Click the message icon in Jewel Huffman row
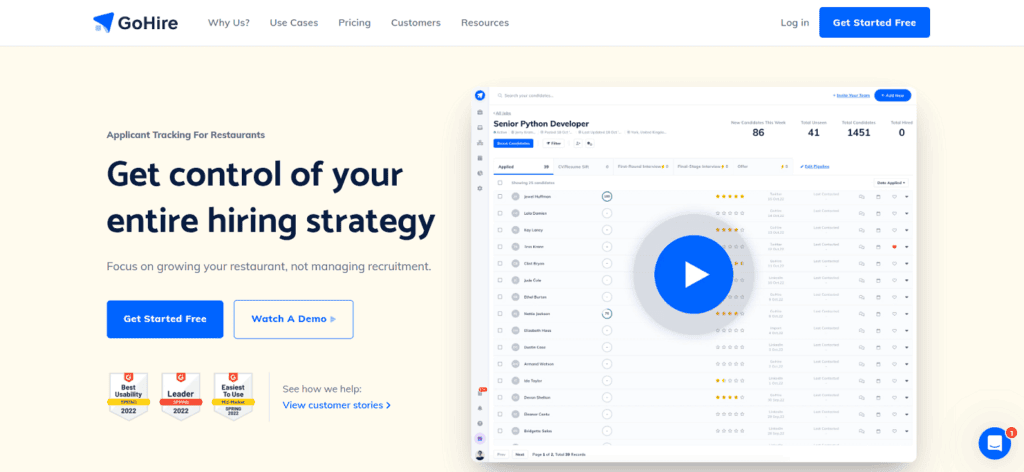Image resolution: width=1024 pixels, height=472 pixels. (861, 197)
